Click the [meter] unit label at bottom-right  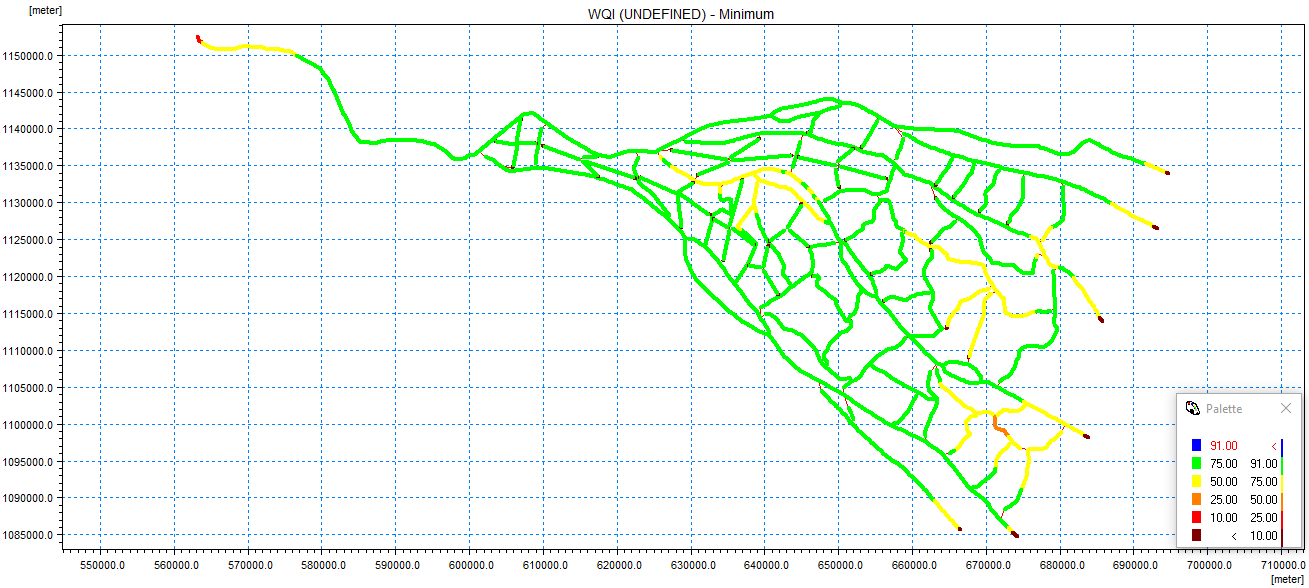click(x=1287, y=580)
